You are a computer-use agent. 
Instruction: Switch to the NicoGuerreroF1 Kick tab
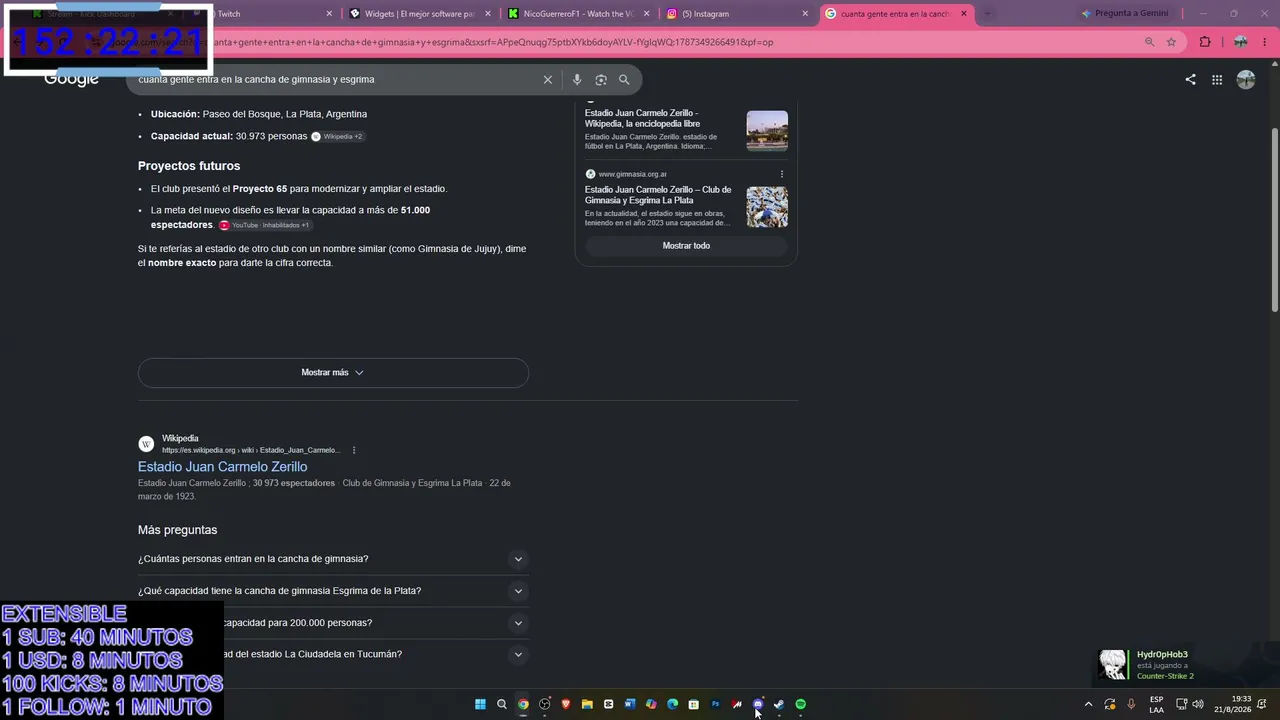(578, 14)
